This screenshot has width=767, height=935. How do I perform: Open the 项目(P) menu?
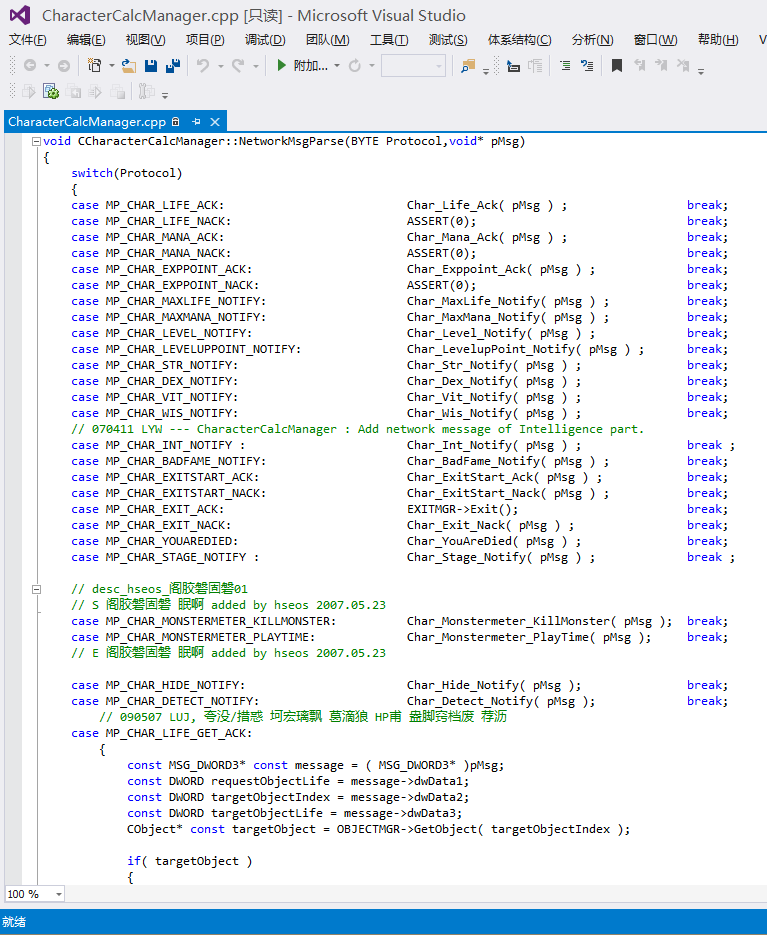pos(205,40)
